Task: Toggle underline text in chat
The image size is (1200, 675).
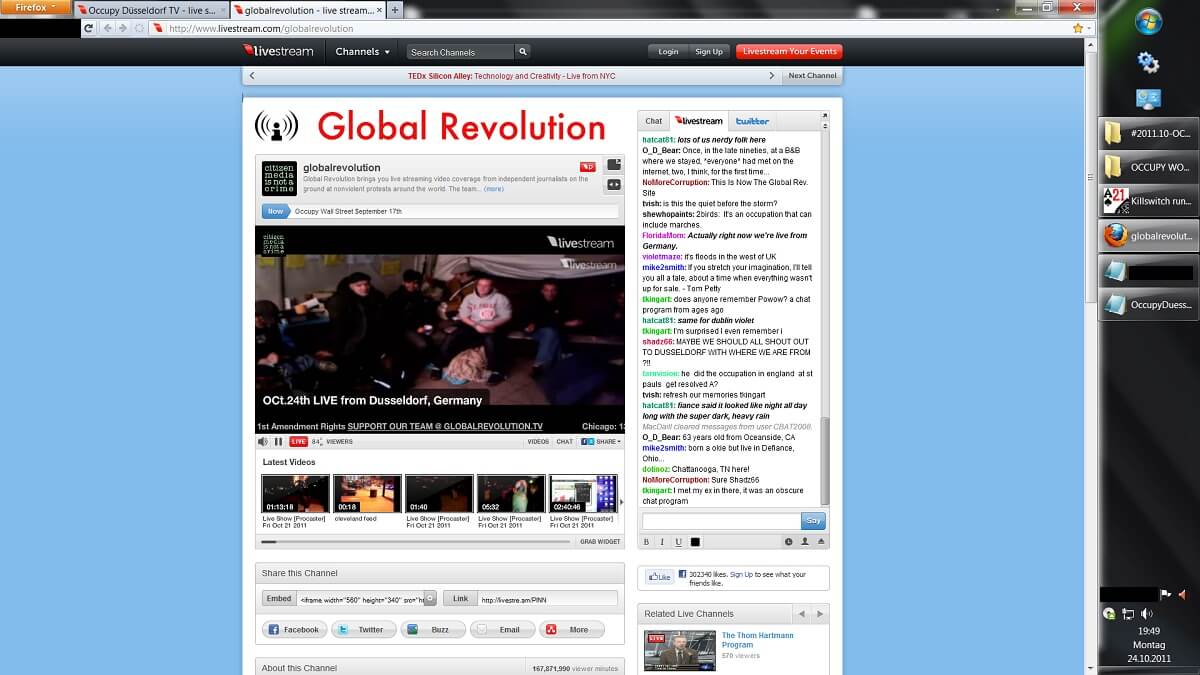Action: (x=678, y=542)
